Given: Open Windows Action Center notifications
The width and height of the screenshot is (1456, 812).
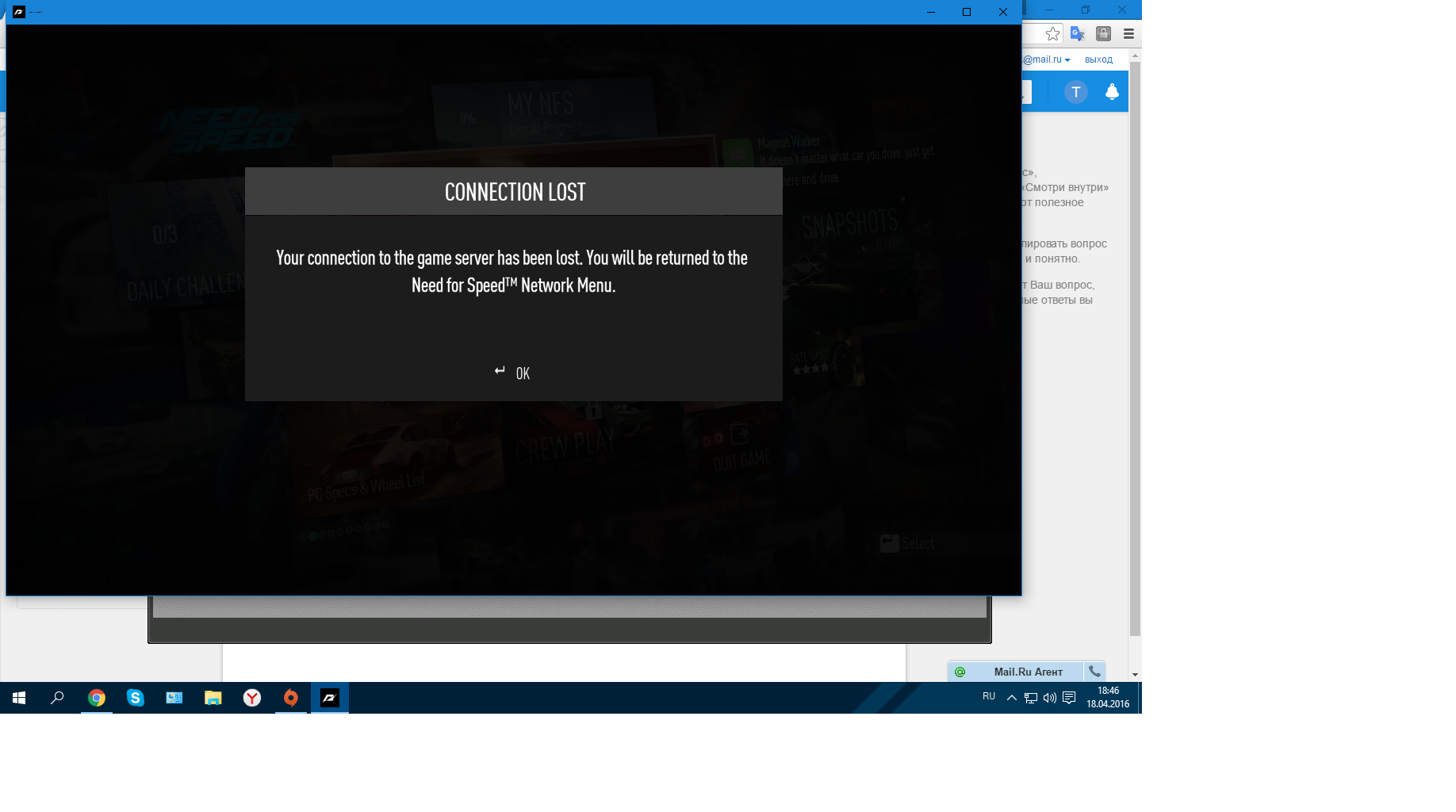Looking at the screenshot, I should [x=1069, y=698].
